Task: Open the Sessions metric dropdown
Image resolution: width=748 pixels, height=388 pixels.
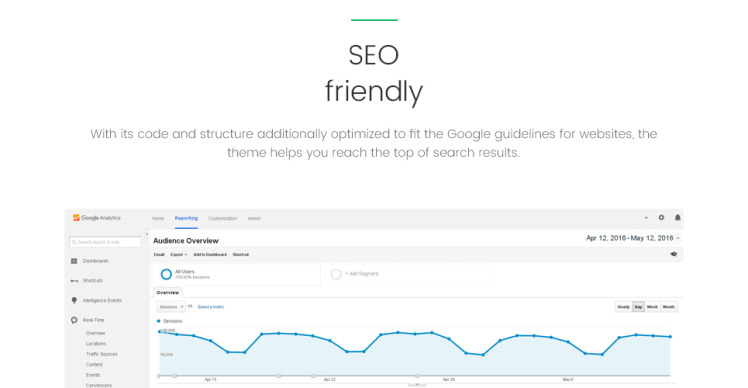Action: [x=171, y=307]
